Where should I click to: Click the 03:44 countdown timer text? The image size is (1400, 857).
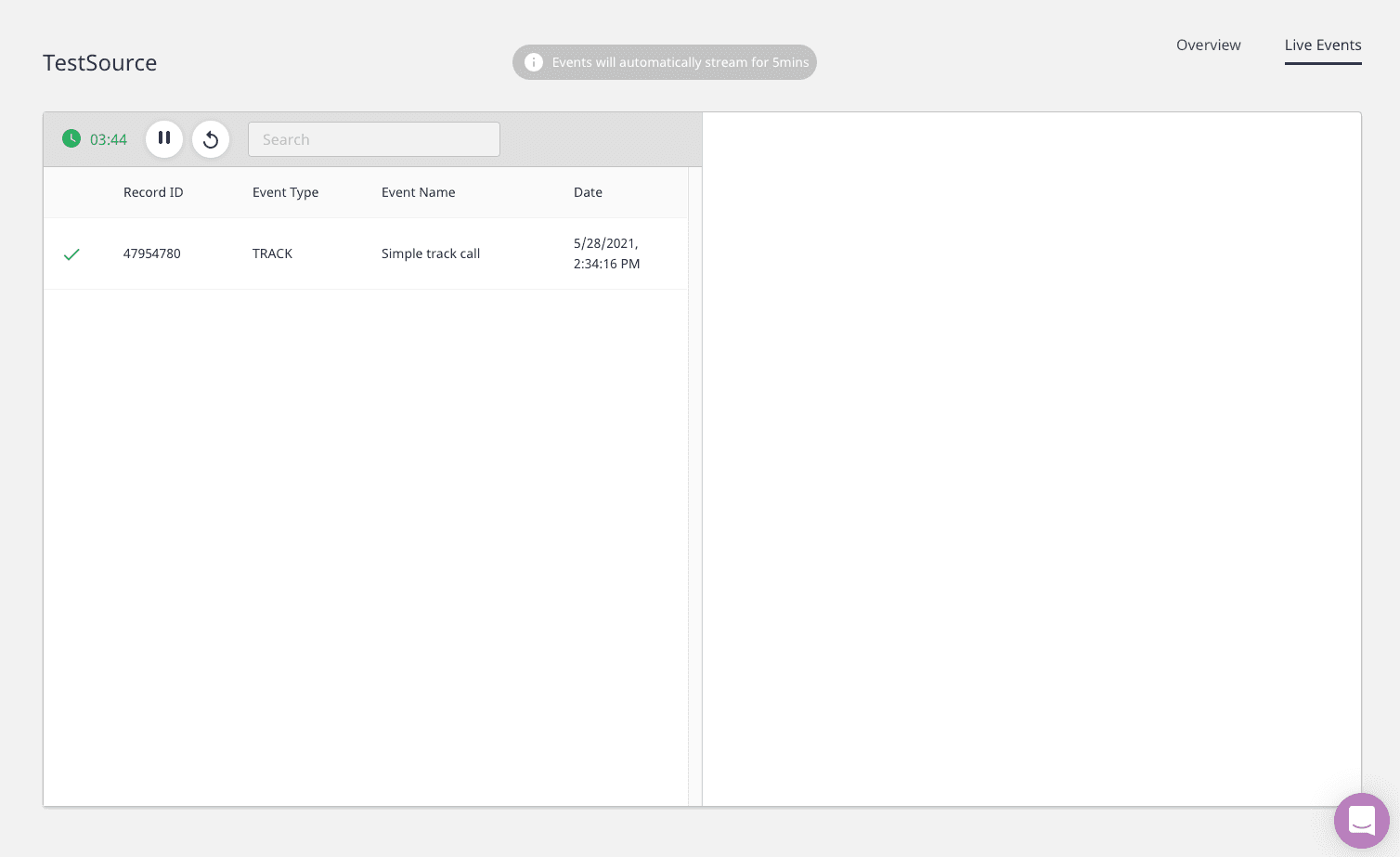109,140
